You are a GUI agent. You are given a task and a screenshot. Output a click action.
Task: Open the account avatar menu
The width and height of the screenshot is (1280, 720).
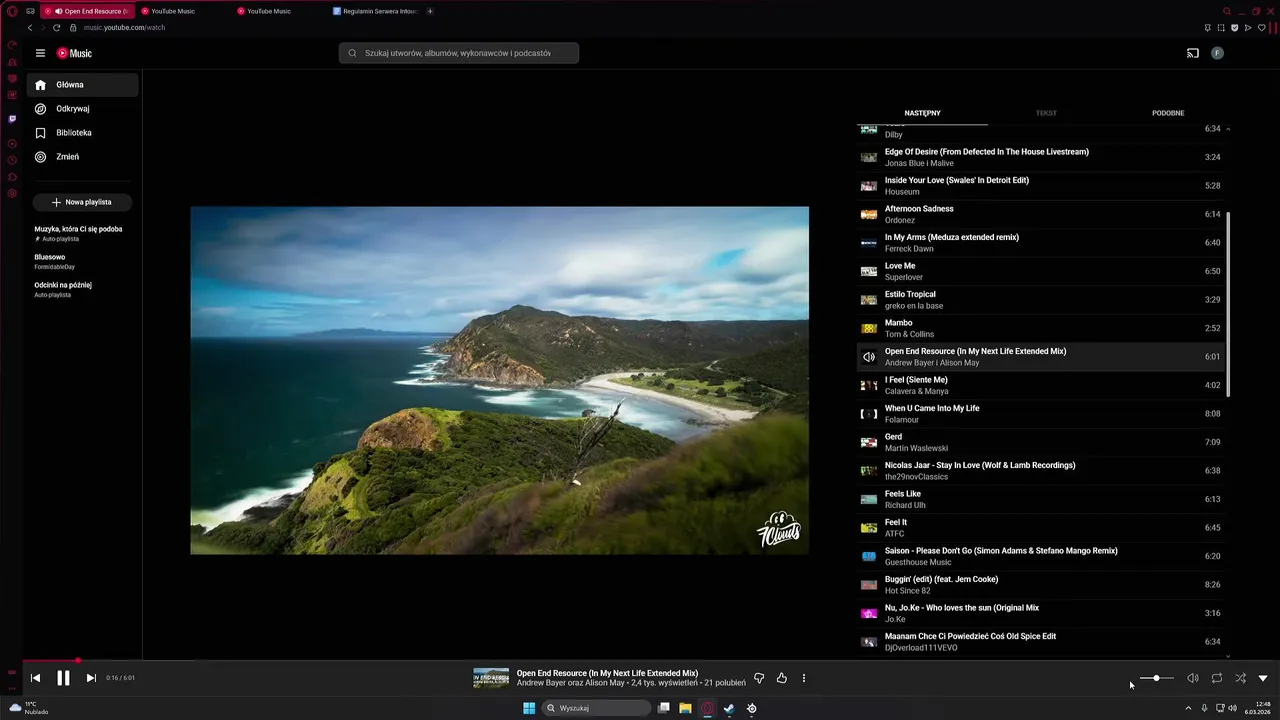[x=1217, y=53]
